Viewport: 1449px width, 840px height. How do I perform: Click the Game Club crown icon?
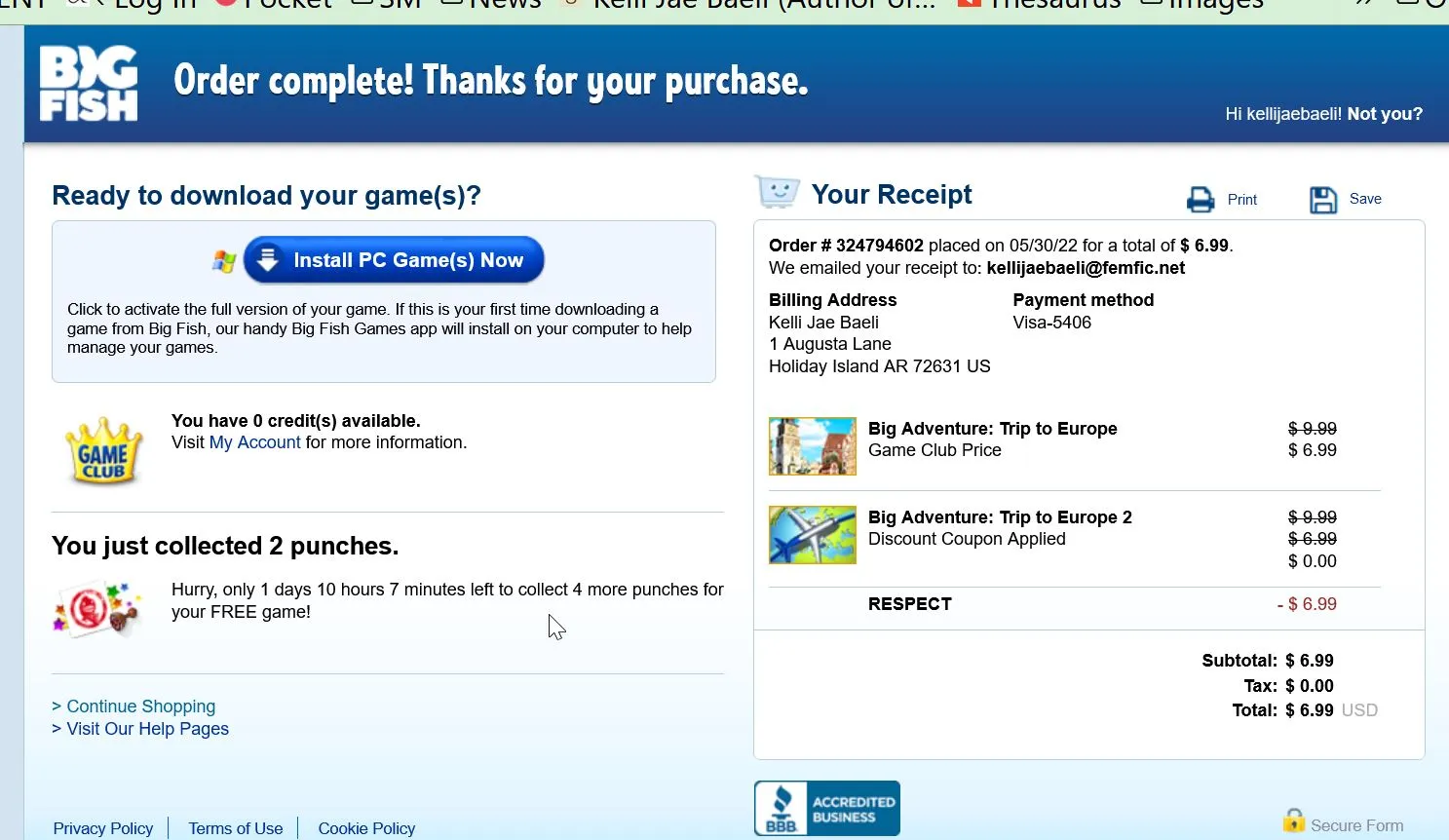click(x=104, y=451)
